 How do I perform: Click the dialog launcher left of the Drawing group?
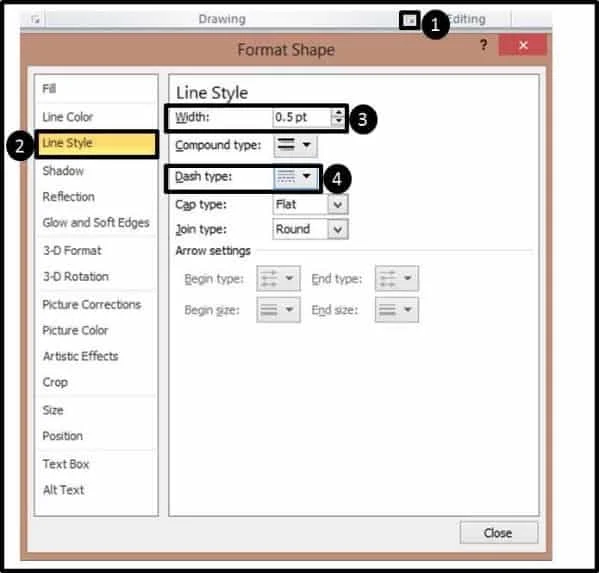(36, 19)
